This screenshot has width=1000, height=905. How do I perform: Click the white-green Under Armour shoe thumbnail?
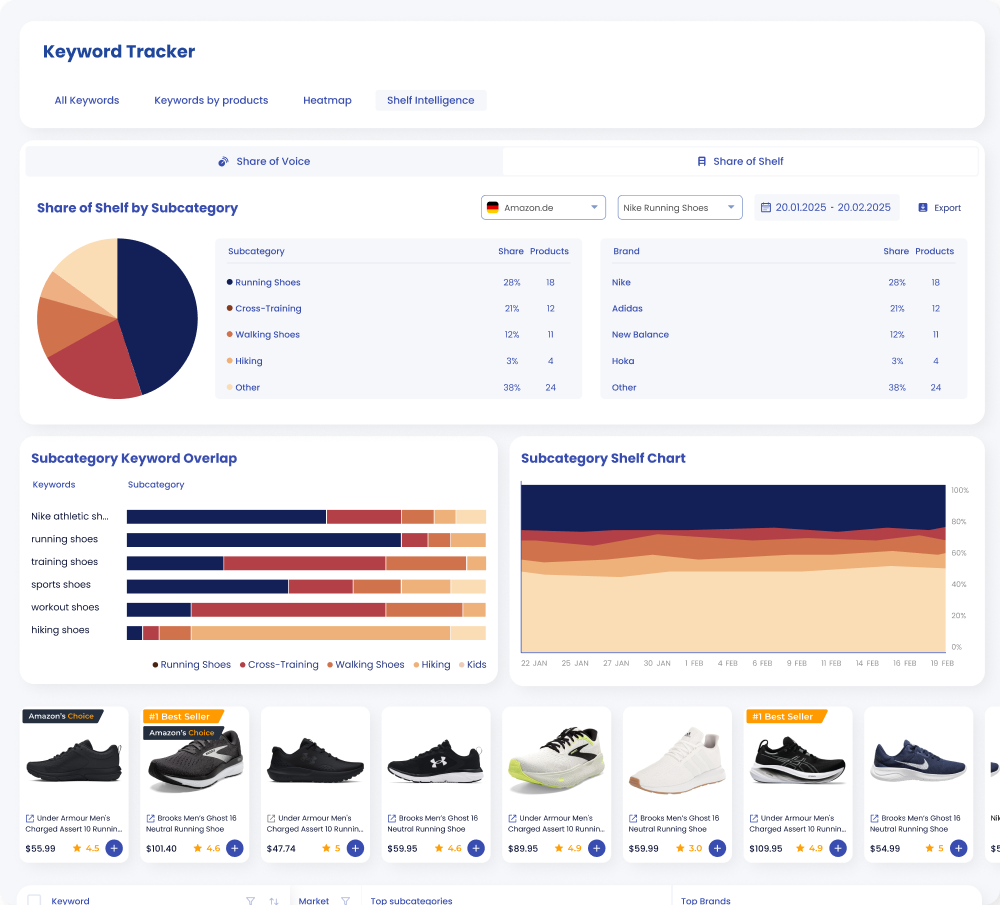[x=556, y=759]
